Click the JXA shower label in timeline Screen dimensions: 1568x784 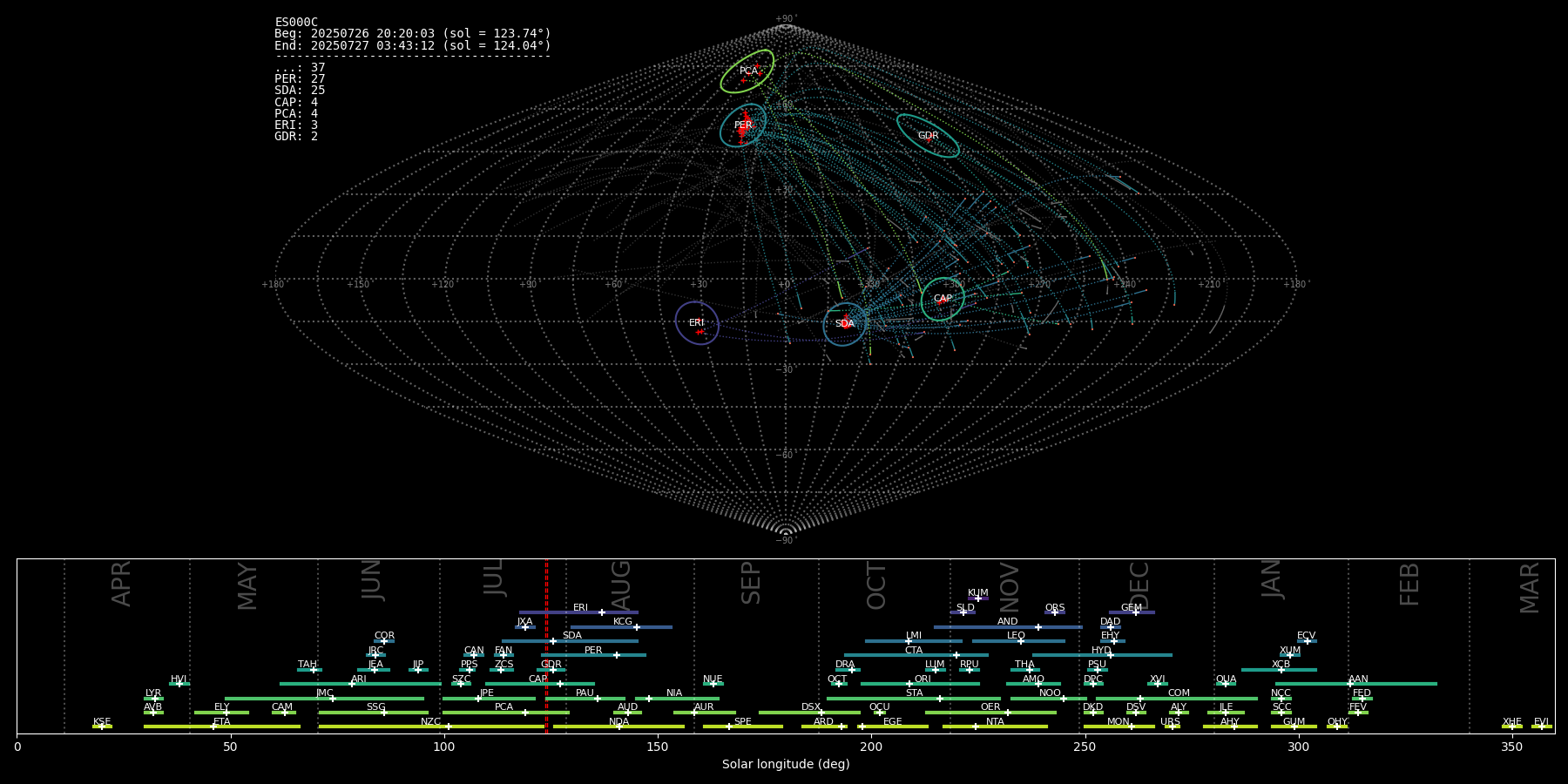click(x=524, y=622)
